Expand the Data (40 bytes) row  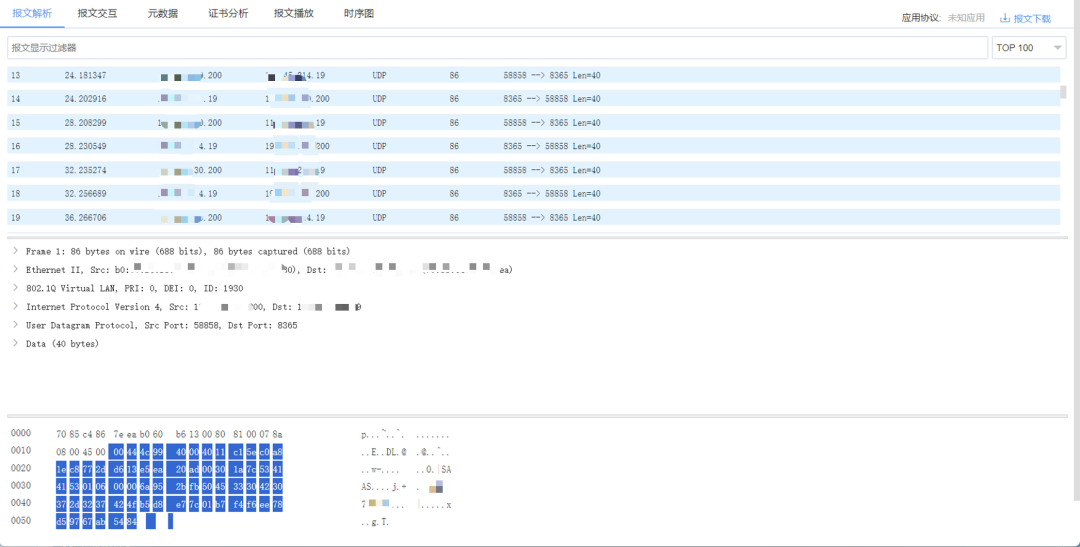tap(15, 343)
